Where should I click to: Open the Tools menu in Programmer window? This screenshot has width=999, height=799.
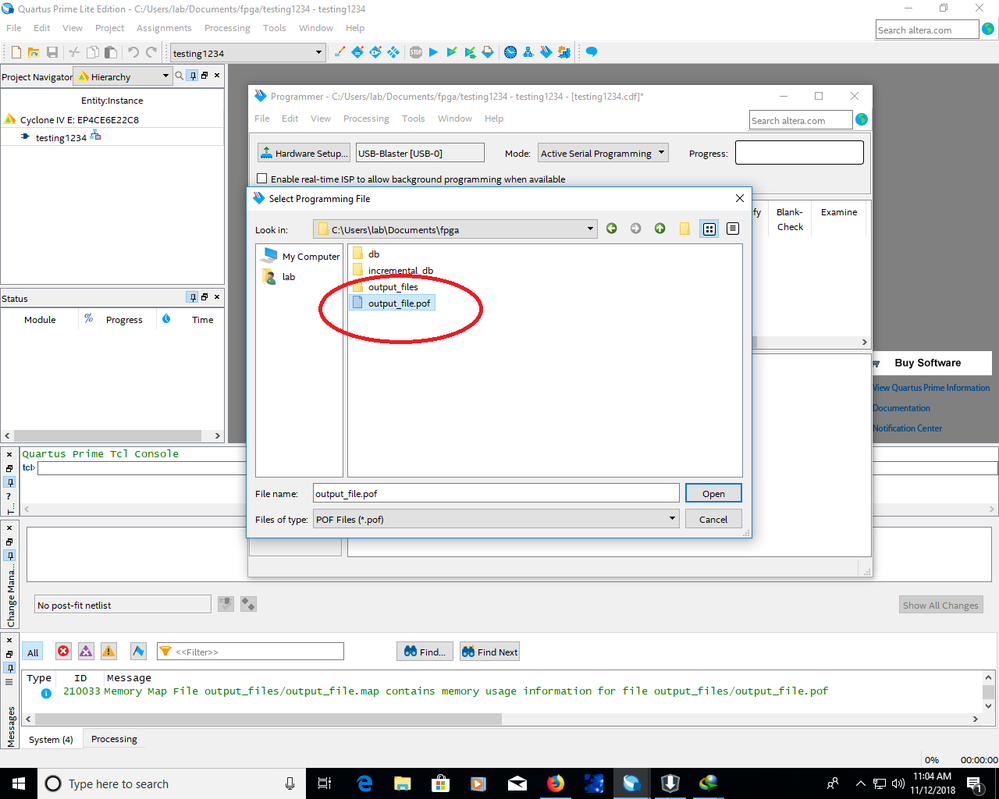413,119
